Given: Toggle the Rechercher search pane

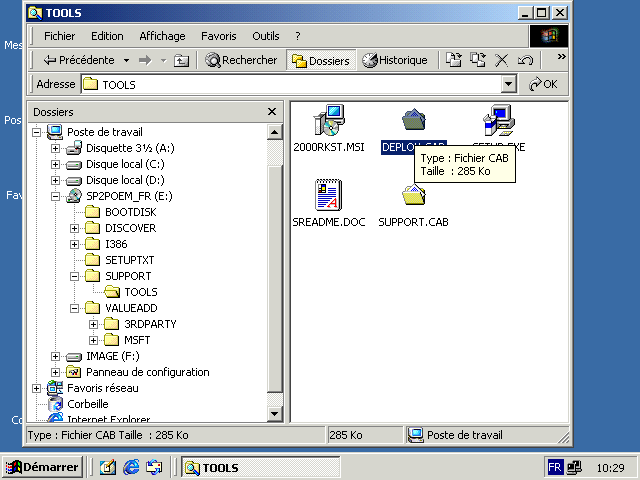Looking at the screenshot, I should [242, 60].
